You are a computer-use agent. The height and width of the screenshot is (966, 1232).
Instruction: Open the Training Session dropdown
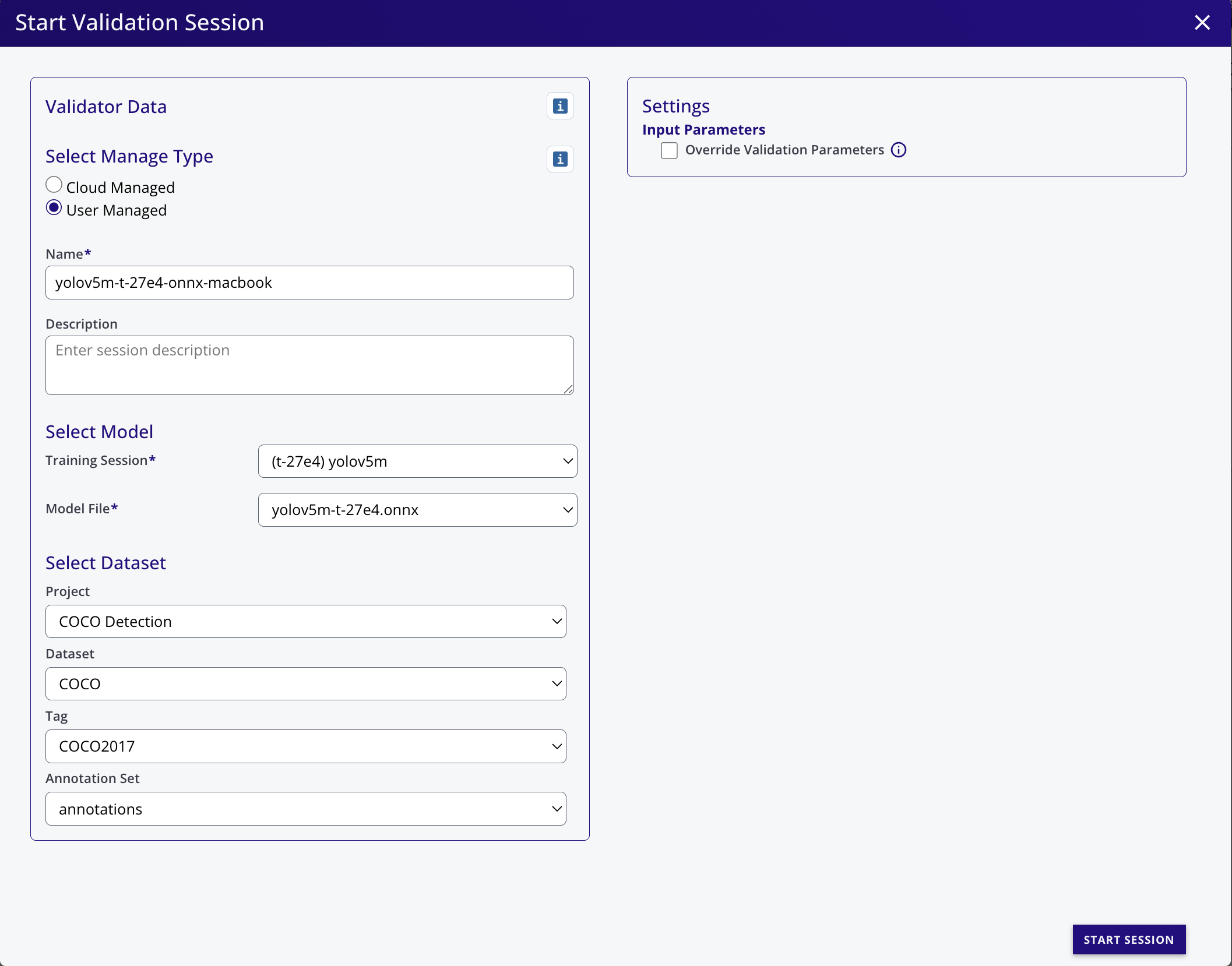[417, 461]
